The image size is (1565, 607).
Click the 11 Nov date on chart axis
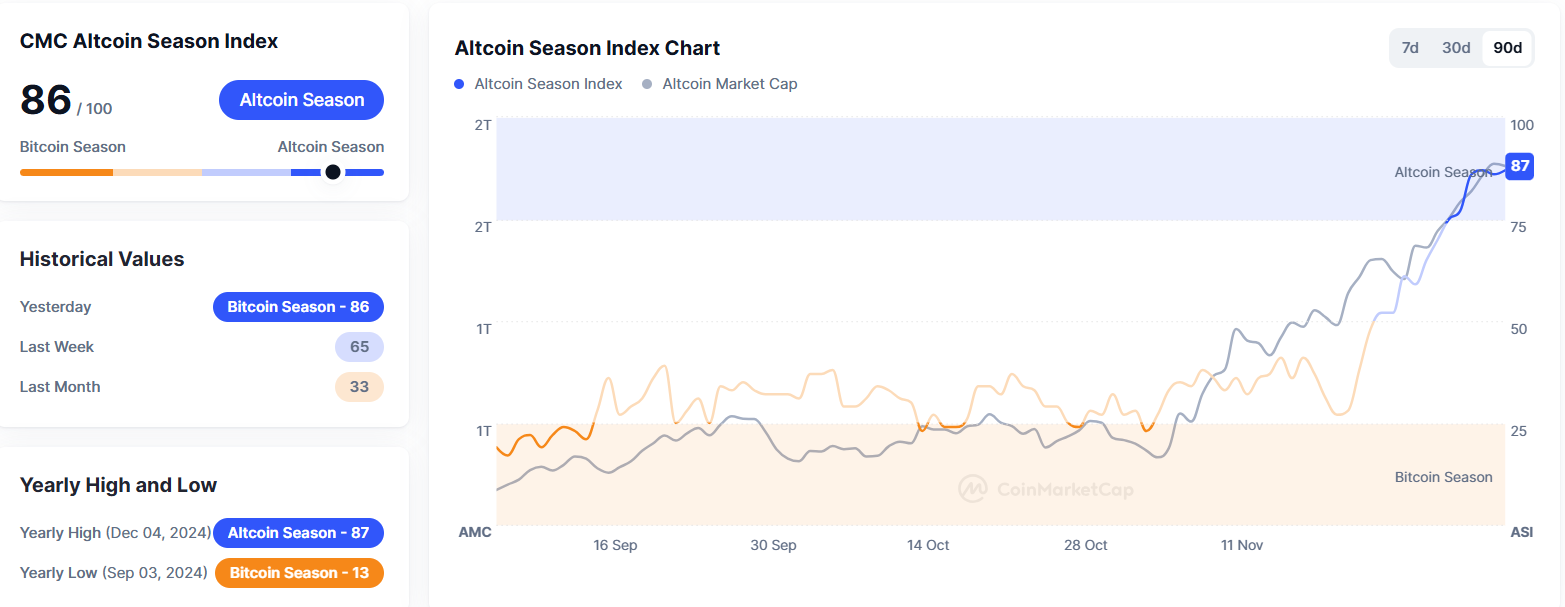coord(1242,545)
